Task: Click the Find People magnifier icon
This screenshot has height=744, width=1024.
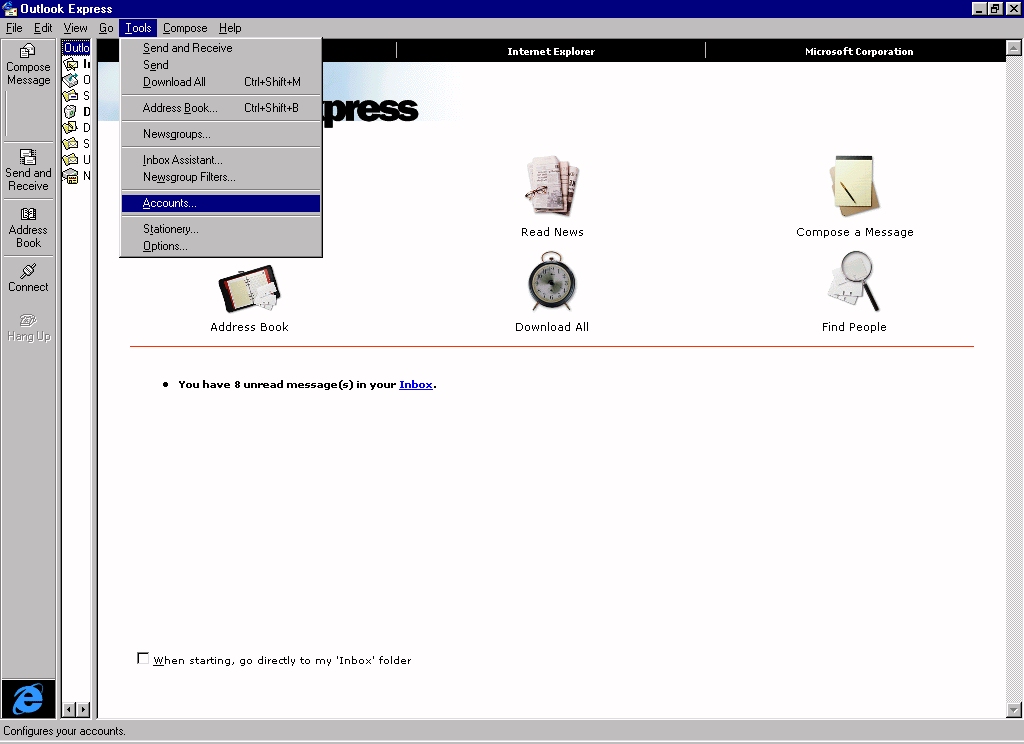Action: pos(854,281)
